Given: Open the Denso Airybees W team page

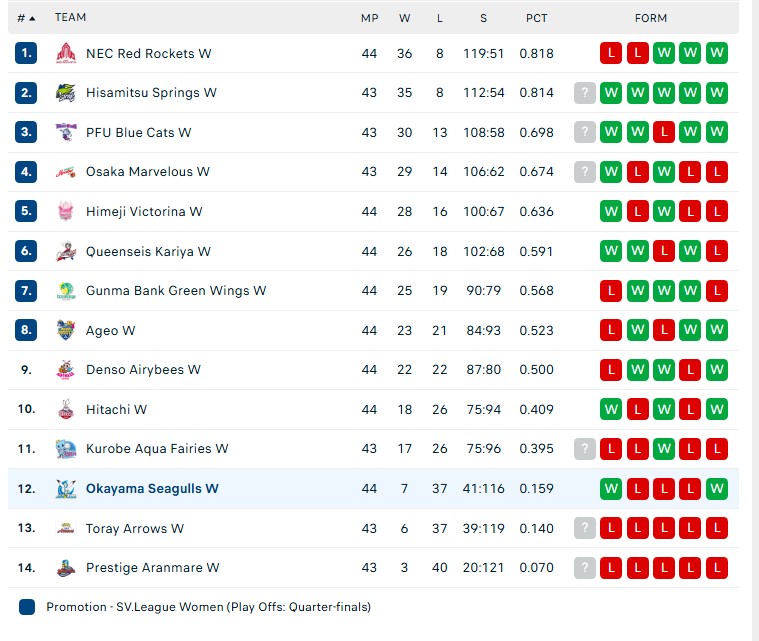Looking at the screenshot, I should (x=143, y=370).
